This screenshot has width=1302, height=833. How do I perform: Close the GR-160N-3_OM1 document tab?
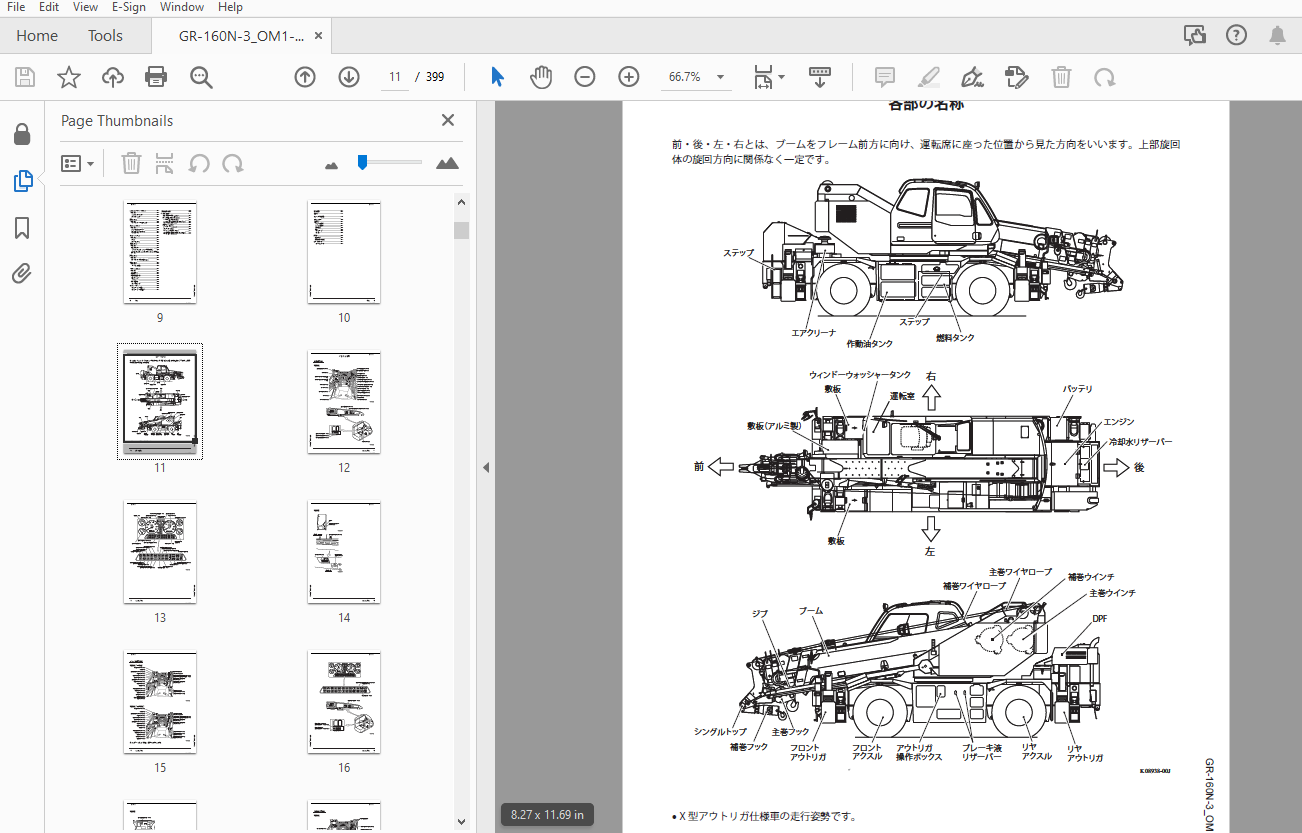(x=319, y=35)
